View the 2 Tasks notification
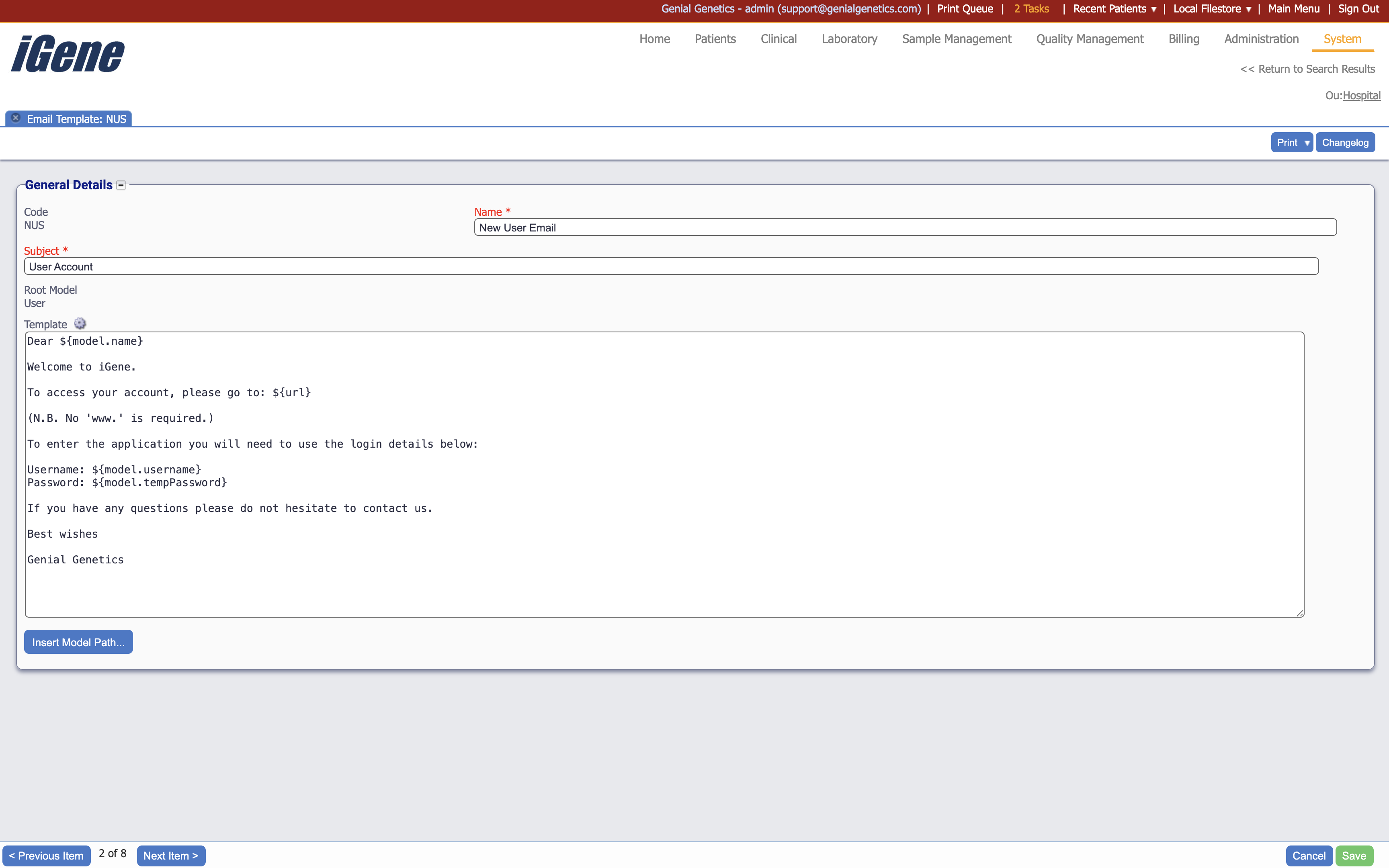This screenshot has height=868, width=1389. click(1031, 8)
